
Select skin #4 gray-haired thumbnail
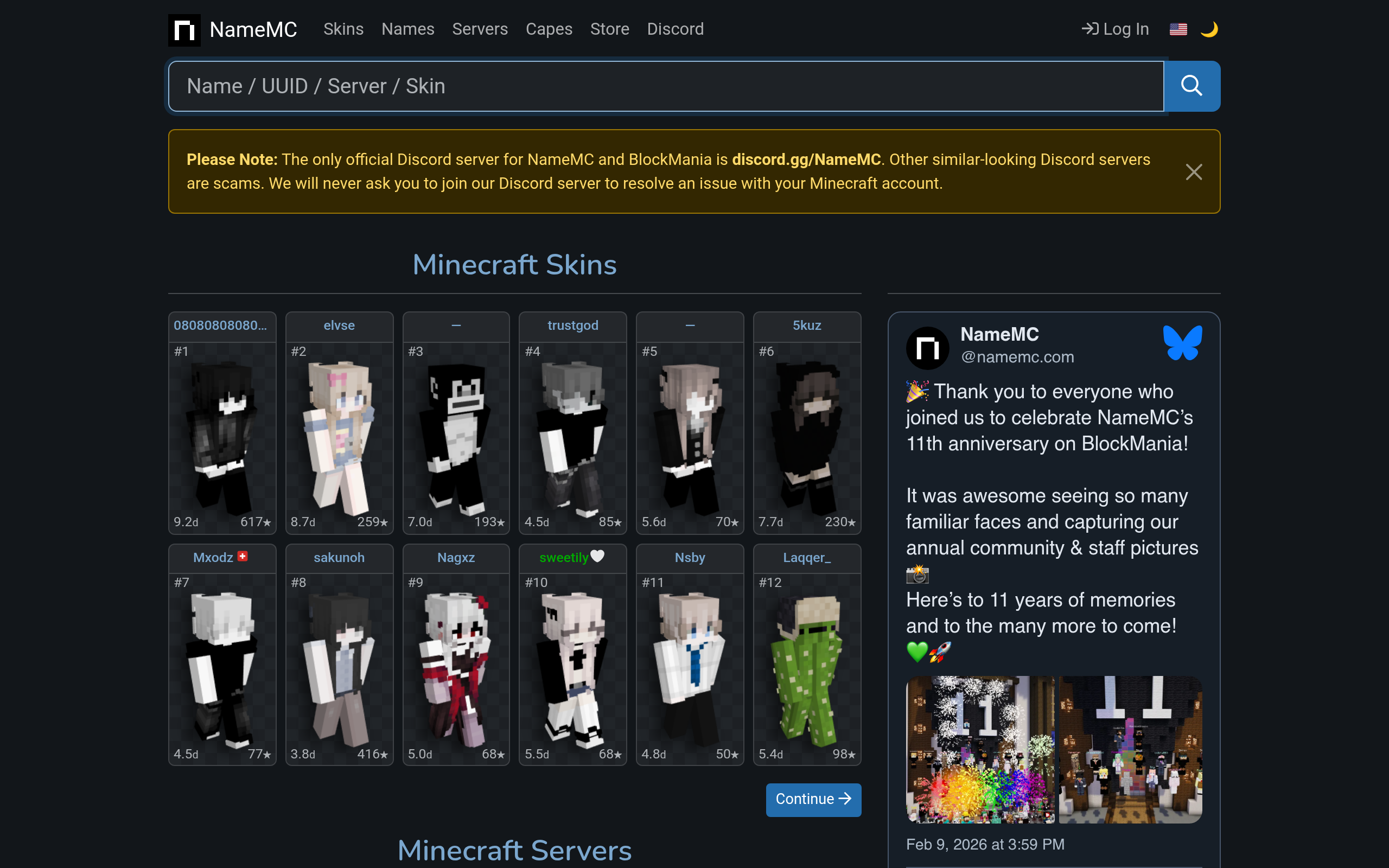[573, 437]
